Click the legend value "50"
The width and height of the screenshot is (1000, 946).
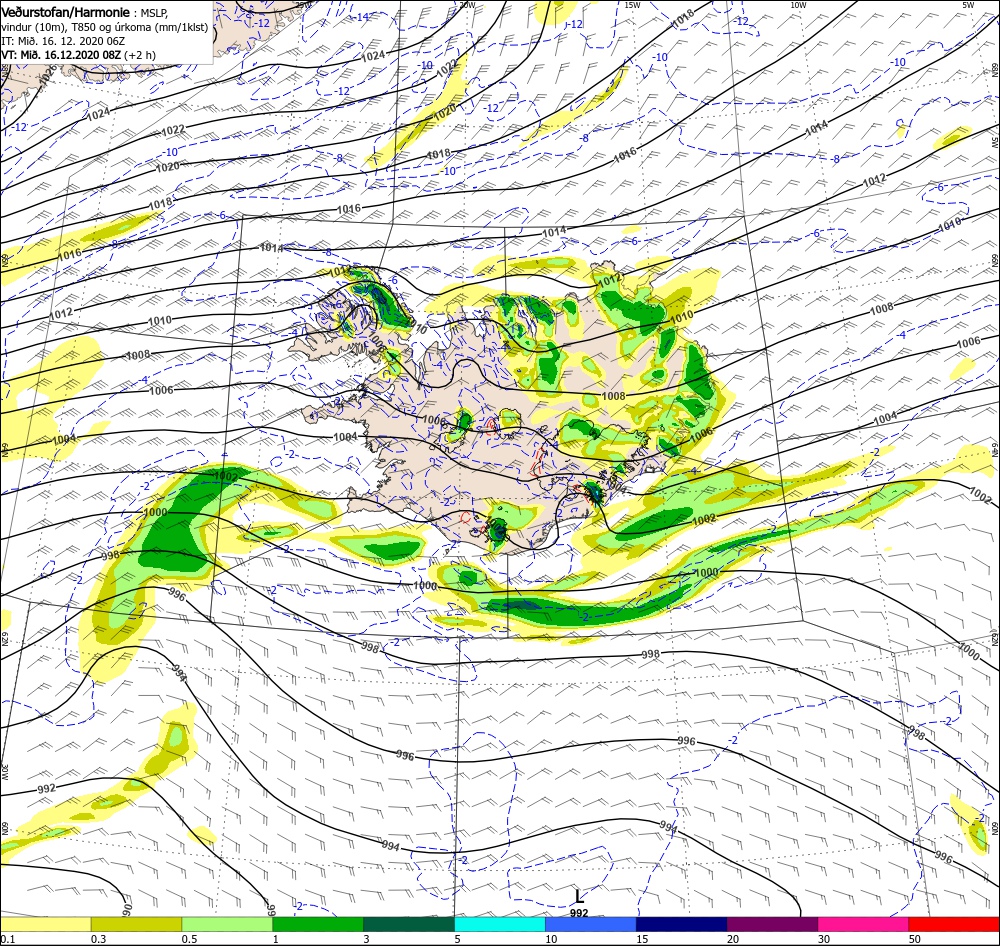(x=915, y=939)
